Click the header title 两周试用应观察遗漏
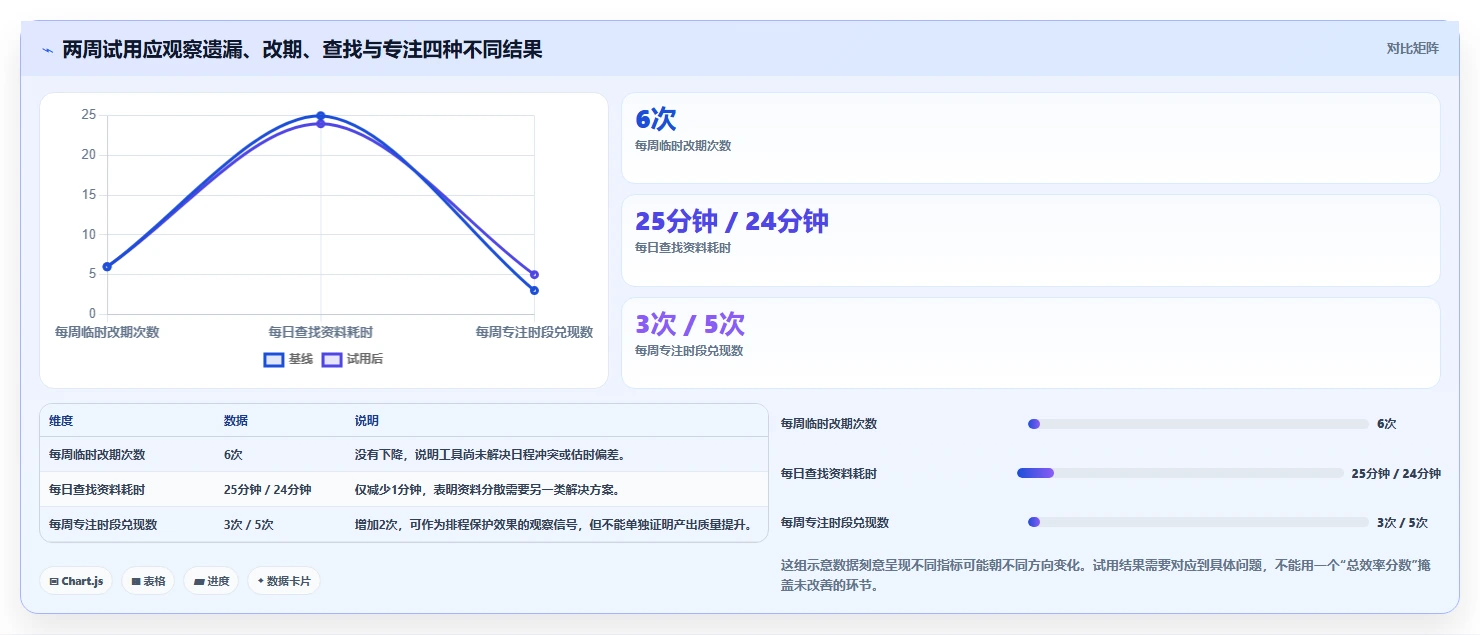 point(302,49)
